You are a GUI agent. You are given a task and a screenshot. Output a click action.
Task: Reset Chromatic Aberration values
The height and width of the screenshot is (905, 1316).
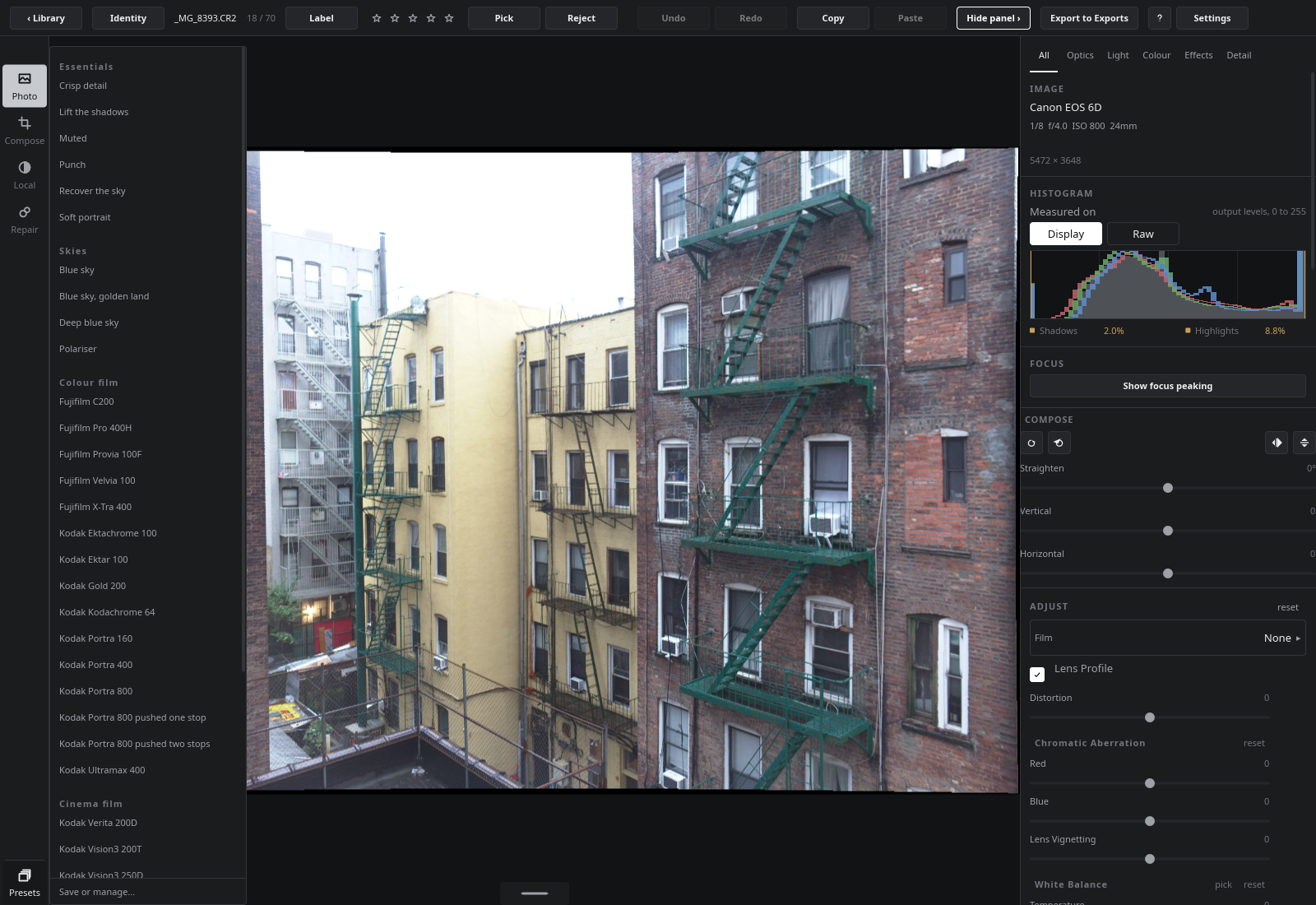(x=1254, y=743)
